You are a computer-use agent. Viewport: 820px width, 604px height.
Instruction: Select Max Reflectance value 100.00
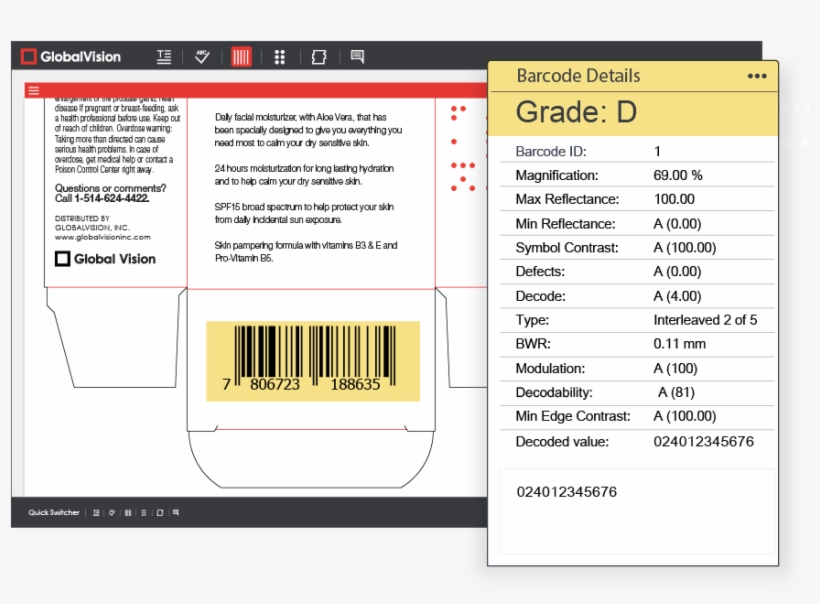tap(674, 199)
